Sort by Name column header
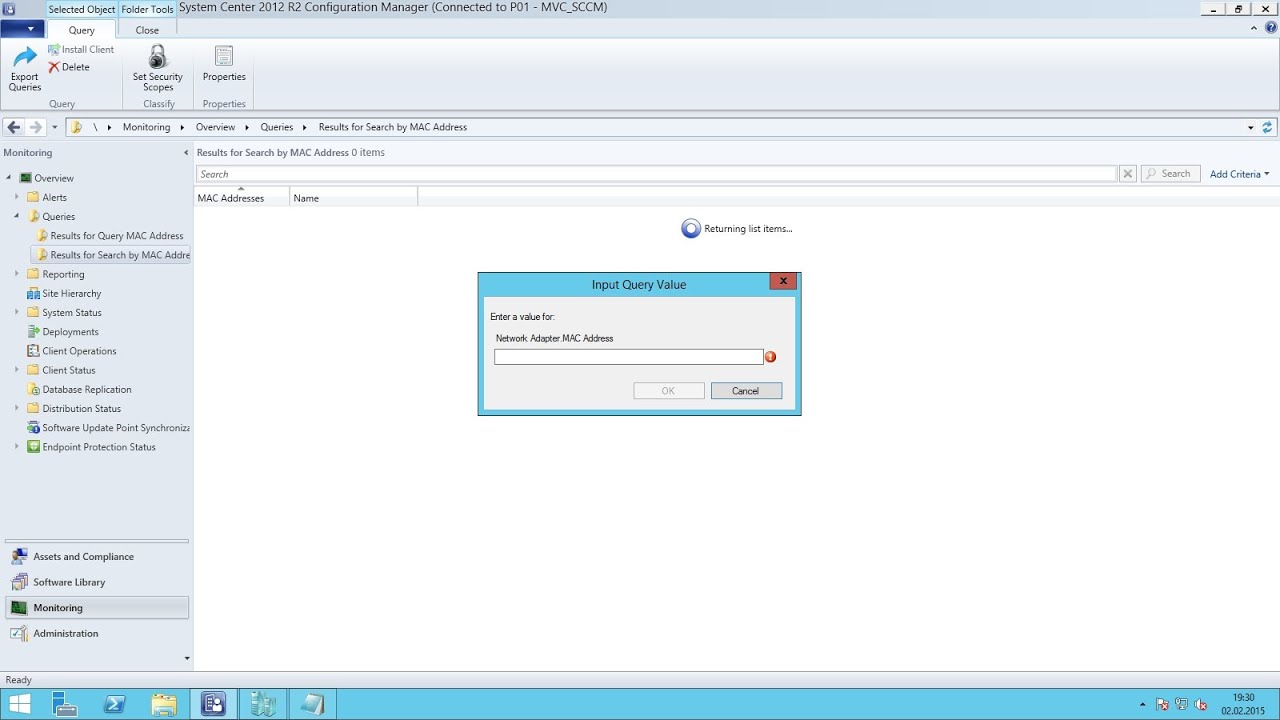The image size is (1280, 720). (353, 197)
